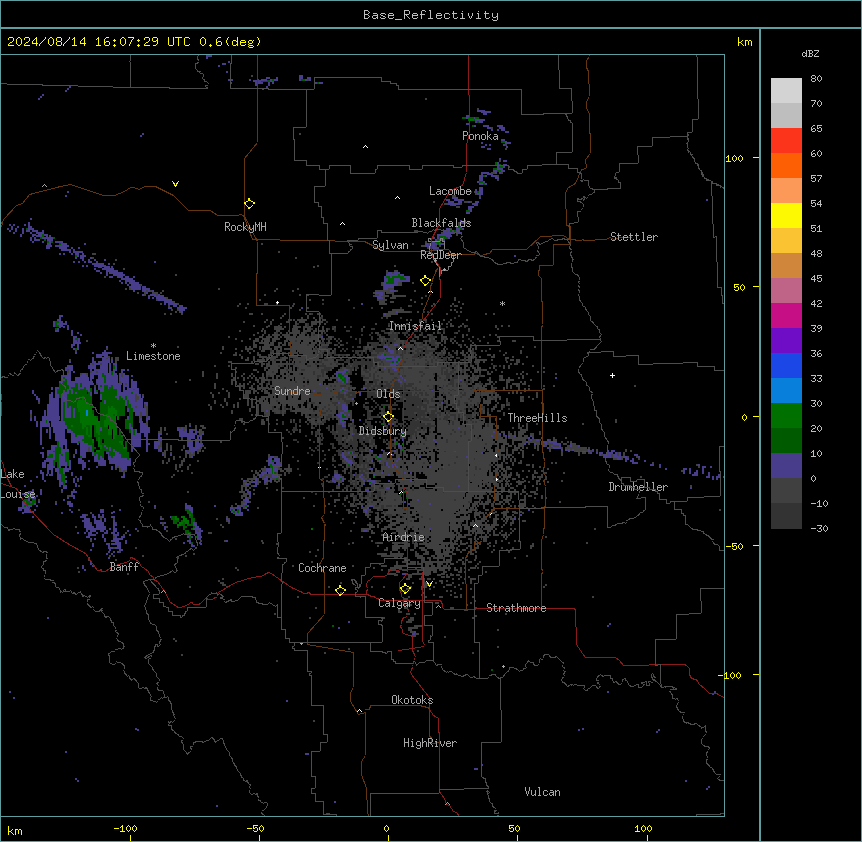This screenshot has height=842, width=862.
Task: Click the legend value 65
Action: pos(816,129)
